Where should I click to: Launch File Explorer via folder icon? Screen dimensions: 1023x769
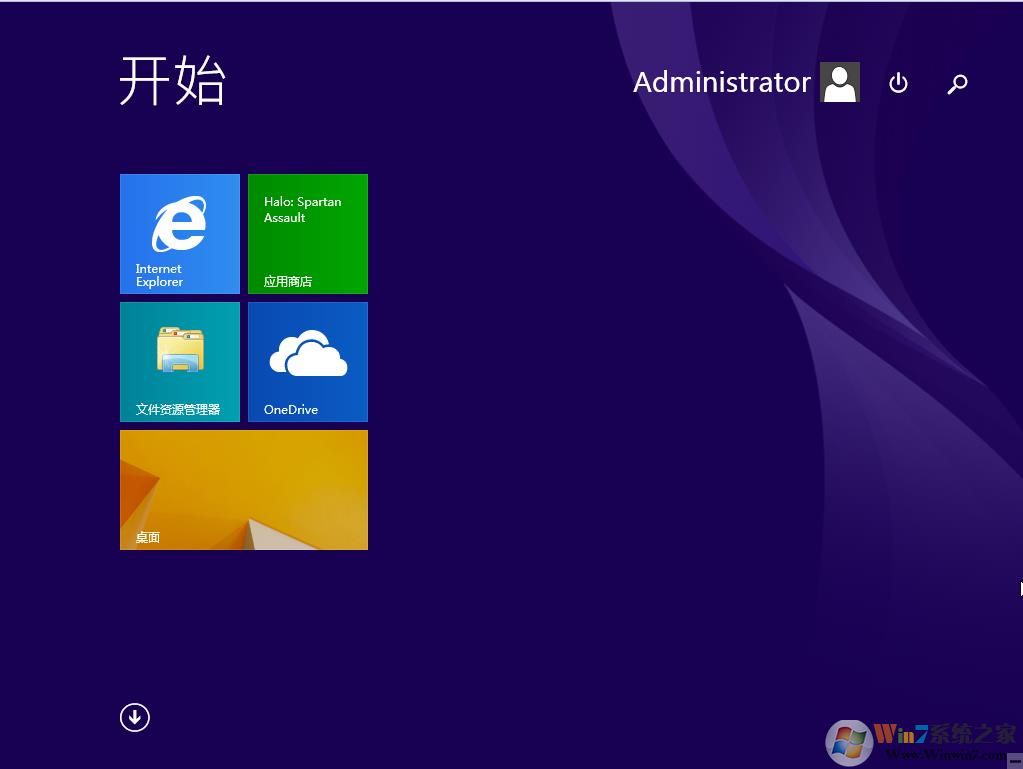pyautogui.click(x=180, y=351)
